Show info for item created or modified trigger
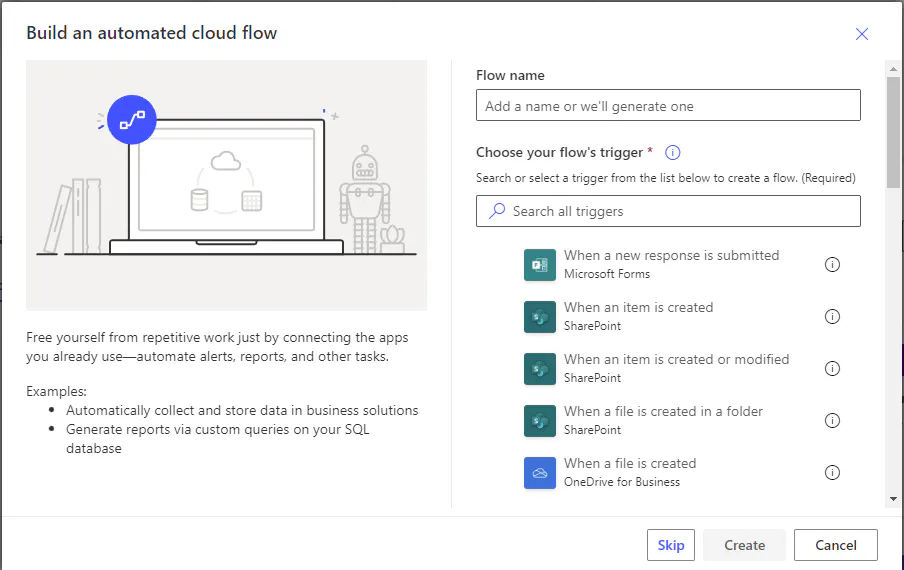 [x=832, y=369]
